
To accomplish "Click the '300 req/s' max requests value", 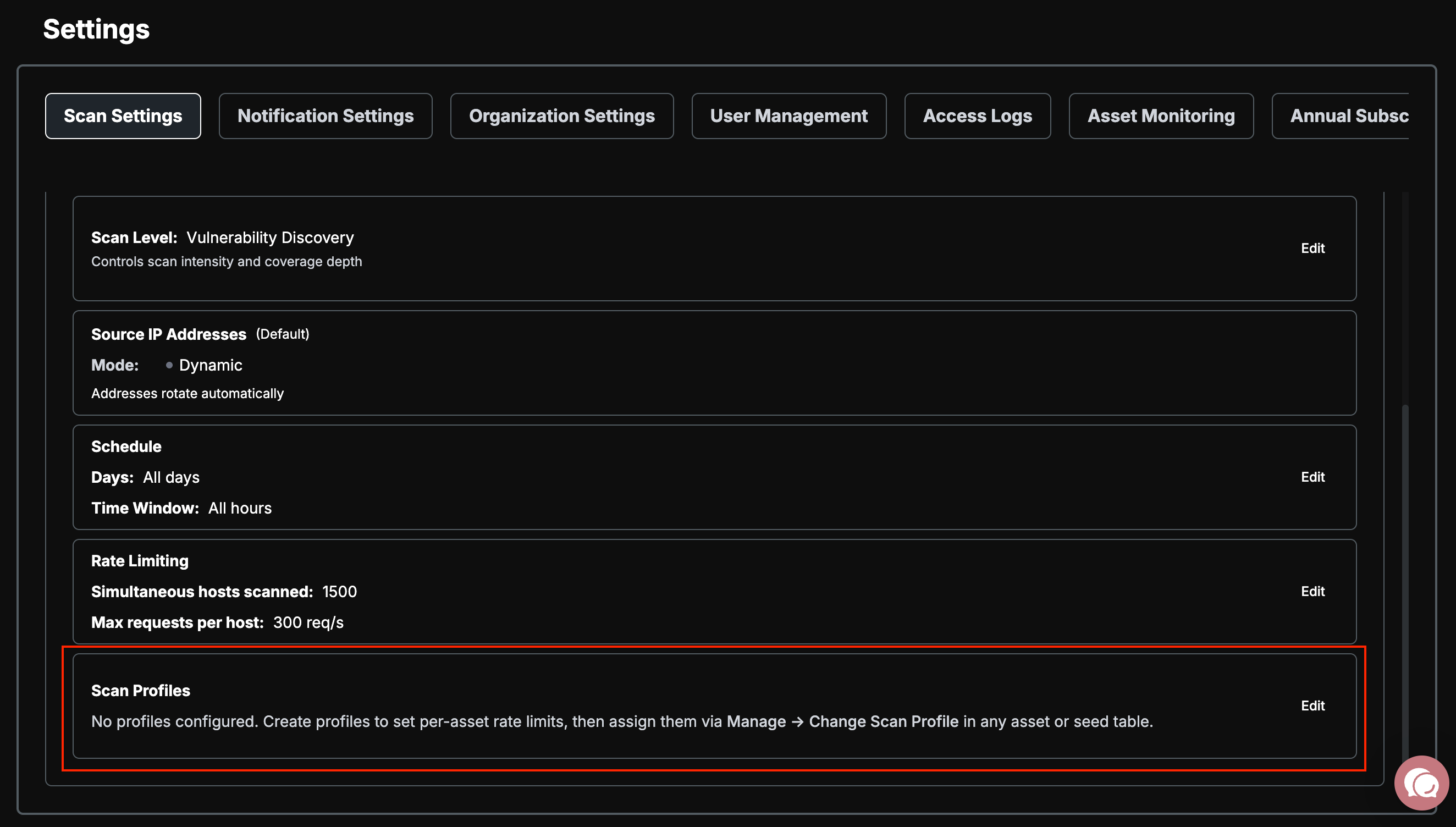I will click(x=308, y=622).
